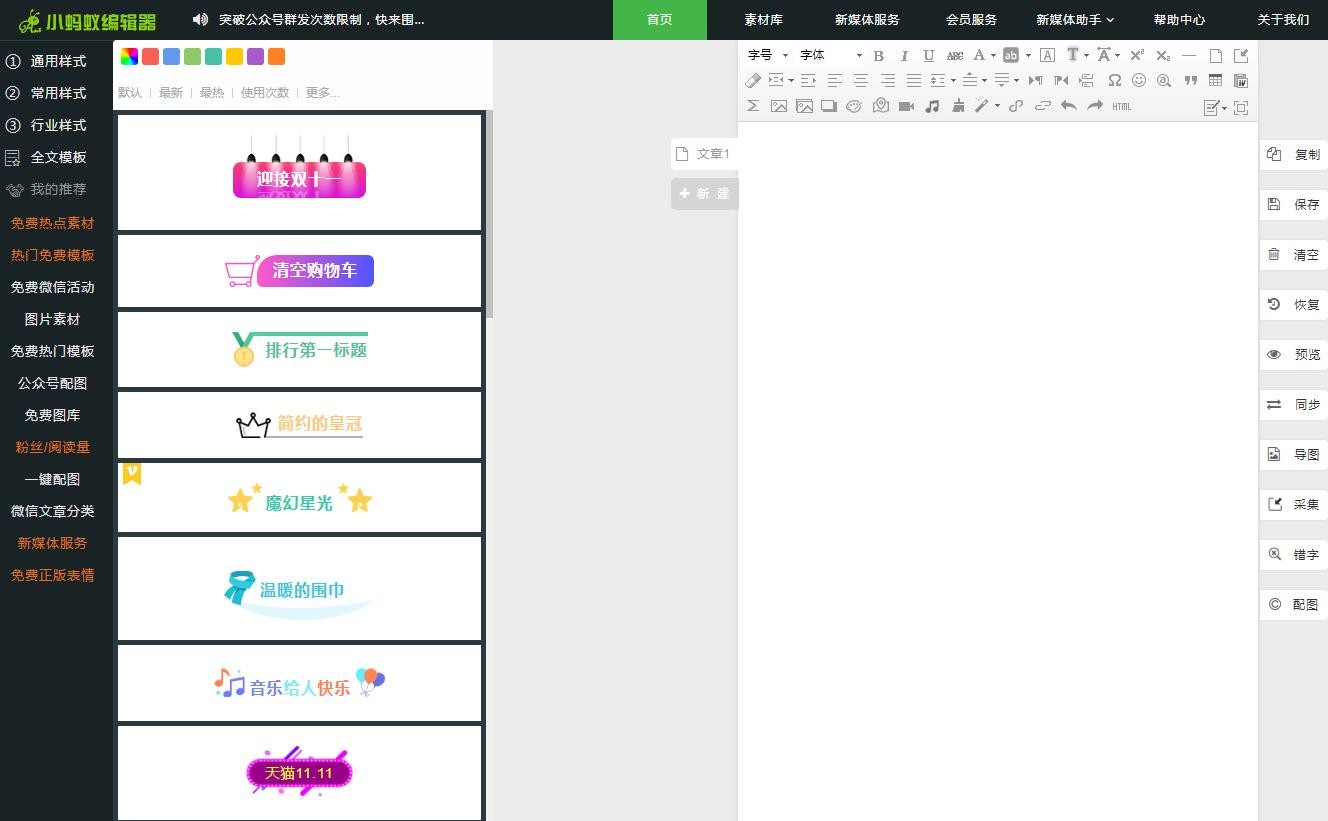
Task: Click the 保存 save button
Action: coord(1294,204)
